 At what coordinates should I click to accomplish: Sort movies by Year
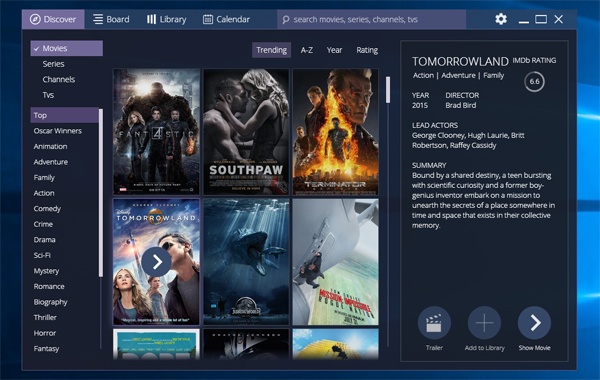334,50
